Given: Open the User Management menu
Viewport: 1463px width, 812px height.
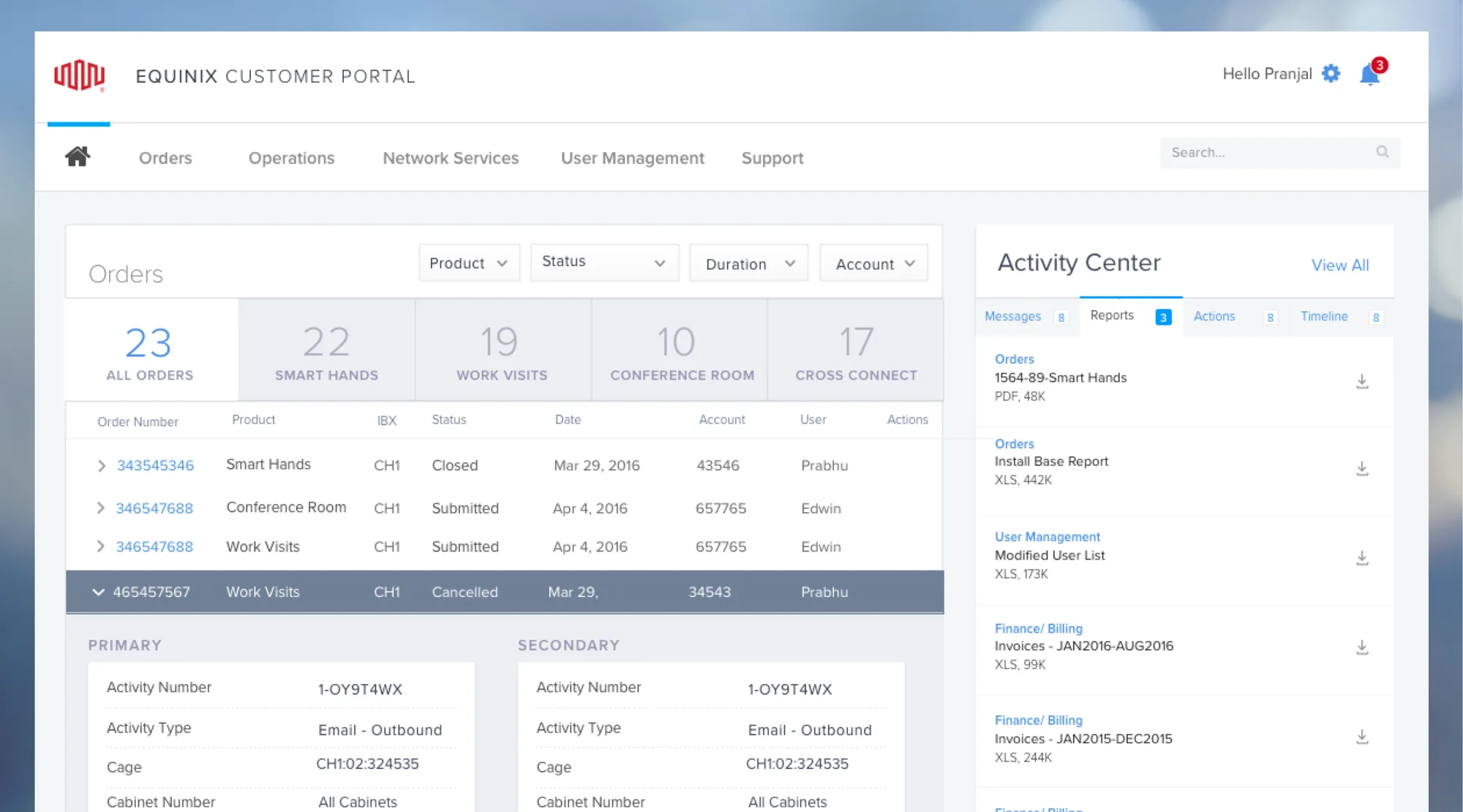Looking at the screenshot, I should [632, 158].
